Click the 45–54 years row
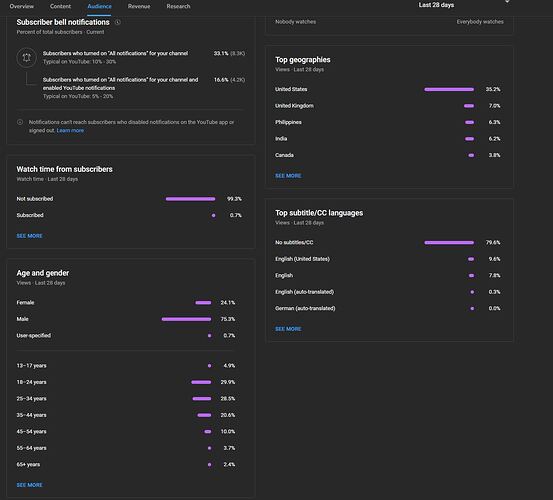 point(126,432)
